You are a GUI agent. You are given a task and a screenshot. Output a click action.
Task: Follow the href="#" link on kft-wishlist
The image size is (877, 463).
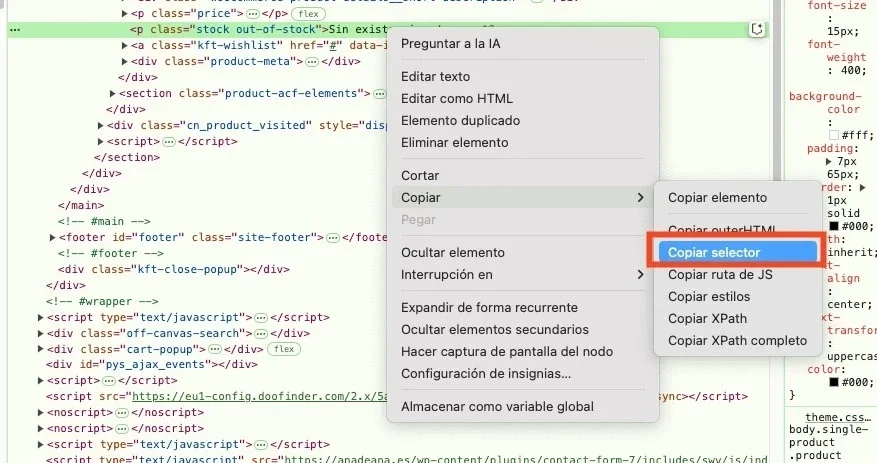(x=334, y=45)
